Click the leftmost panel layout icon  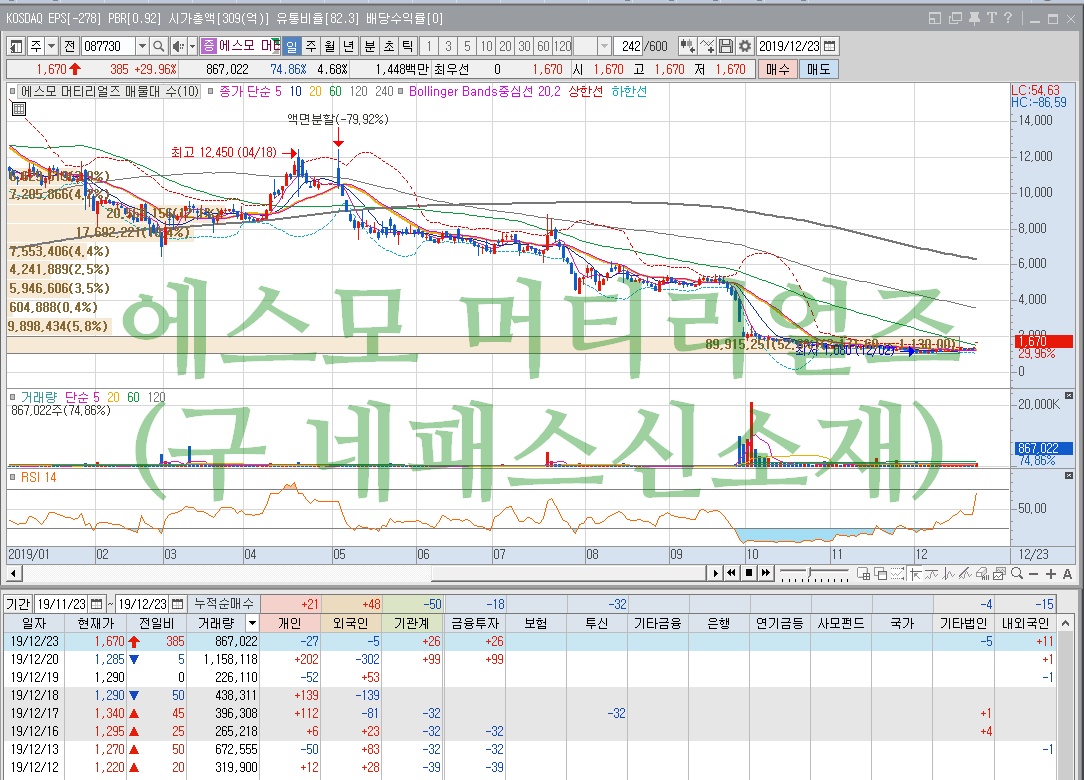[16, 46]
